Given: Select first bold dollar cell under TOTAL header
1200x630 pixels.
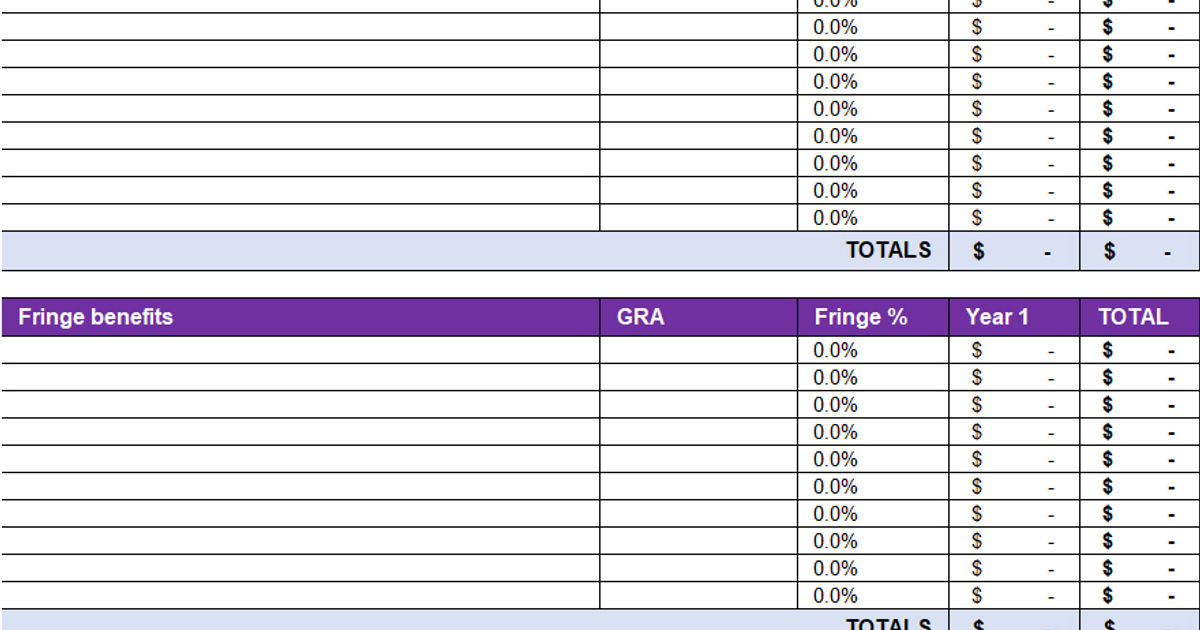Looking at the screenshot, I should [x=1139, y=350].
